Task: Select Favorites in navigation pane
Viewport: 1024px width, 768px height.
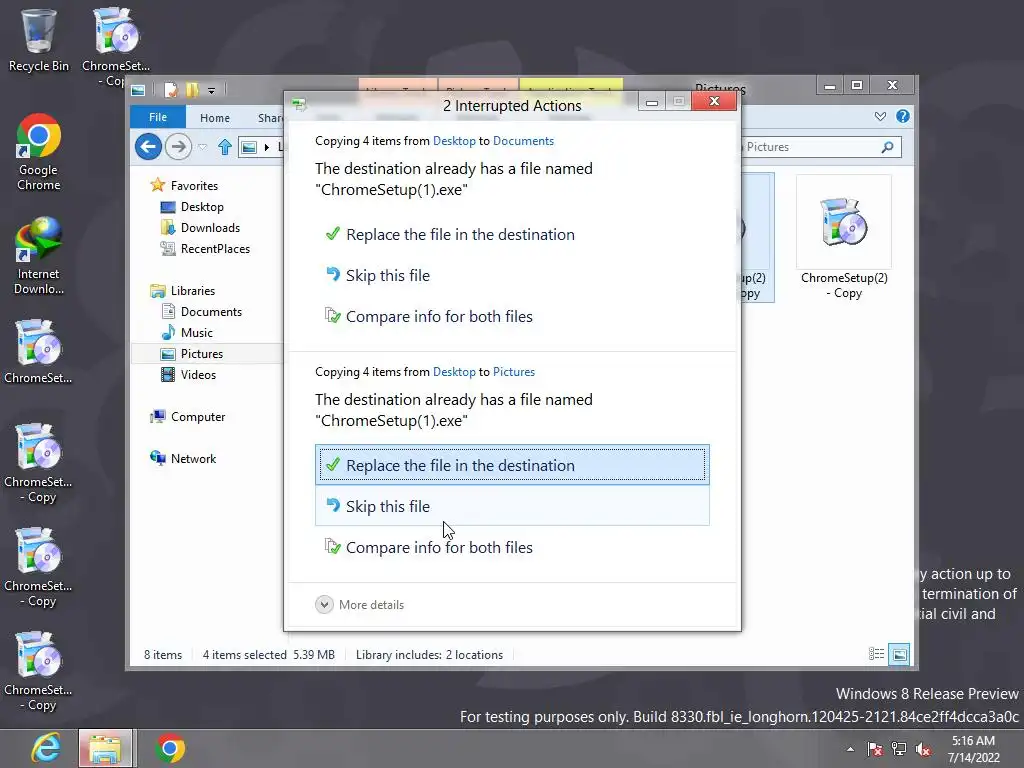Action: [x=194, y=185]
